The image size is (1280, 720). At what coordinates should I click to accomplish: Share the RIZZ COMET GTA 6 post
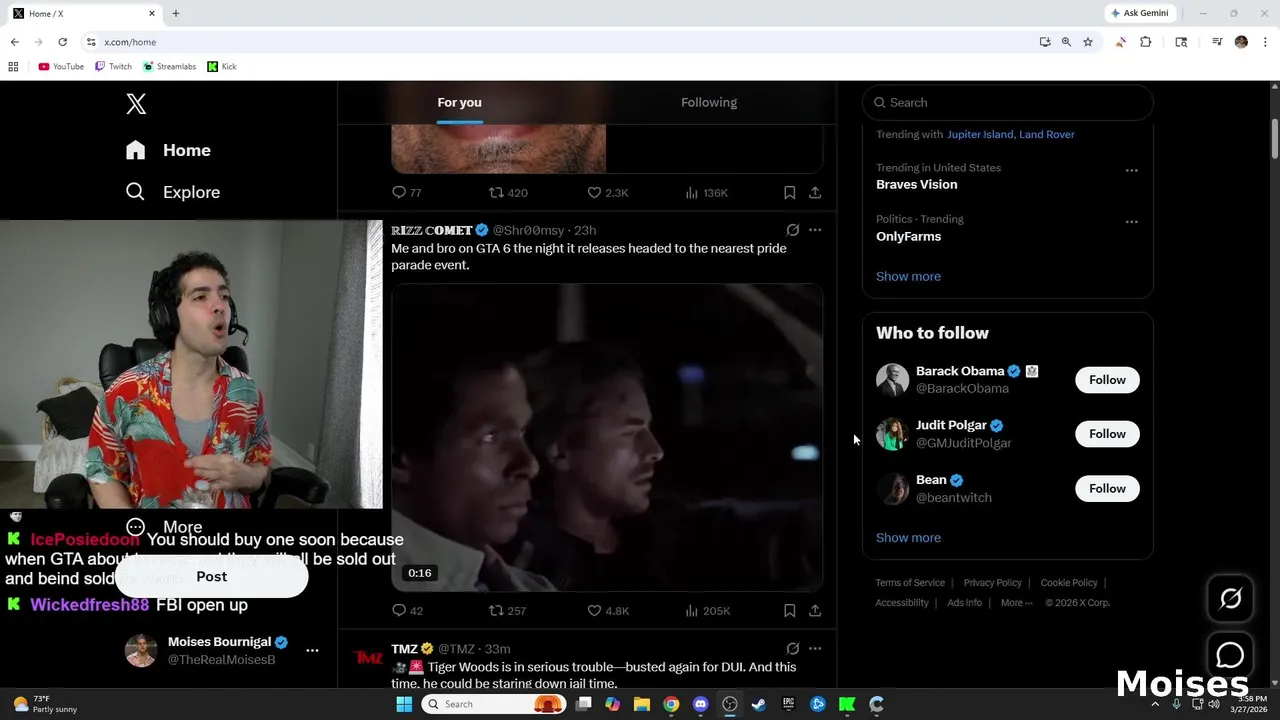tap(815, 610)
